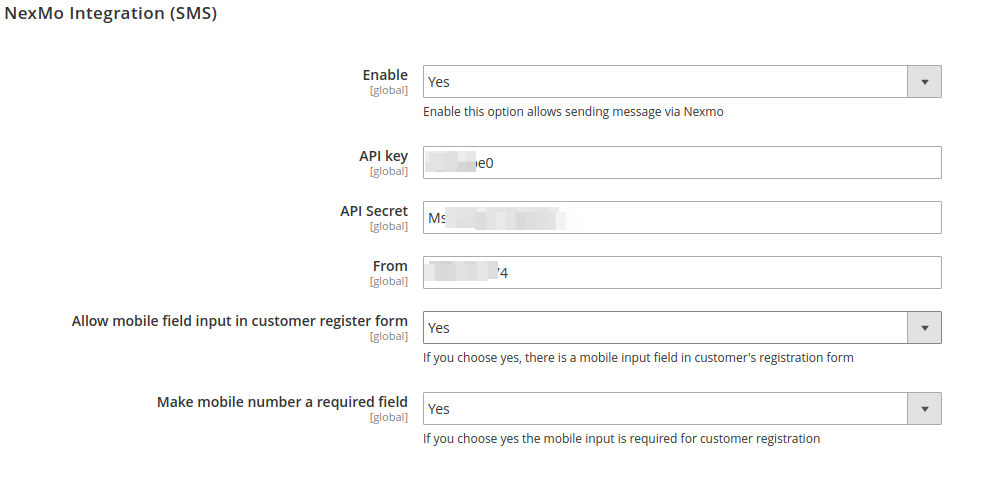The width and height of the screenshot is (985, 487).
Task: Click the Enable field label
Action: [x=385, y=75]
